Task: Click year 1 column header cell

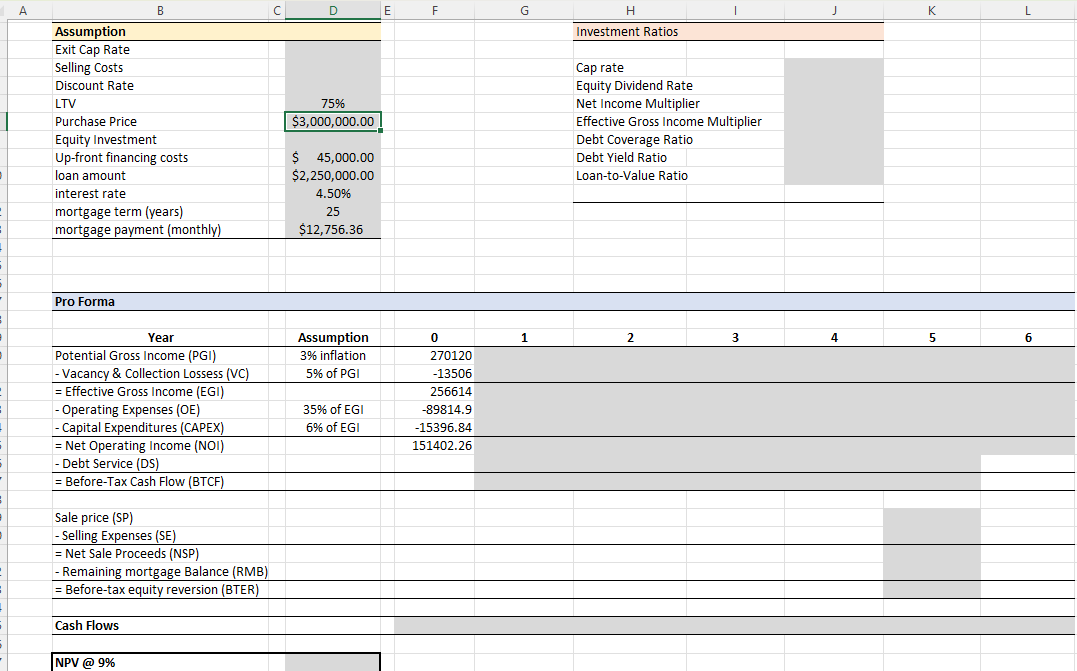Action: click(524, 337)
